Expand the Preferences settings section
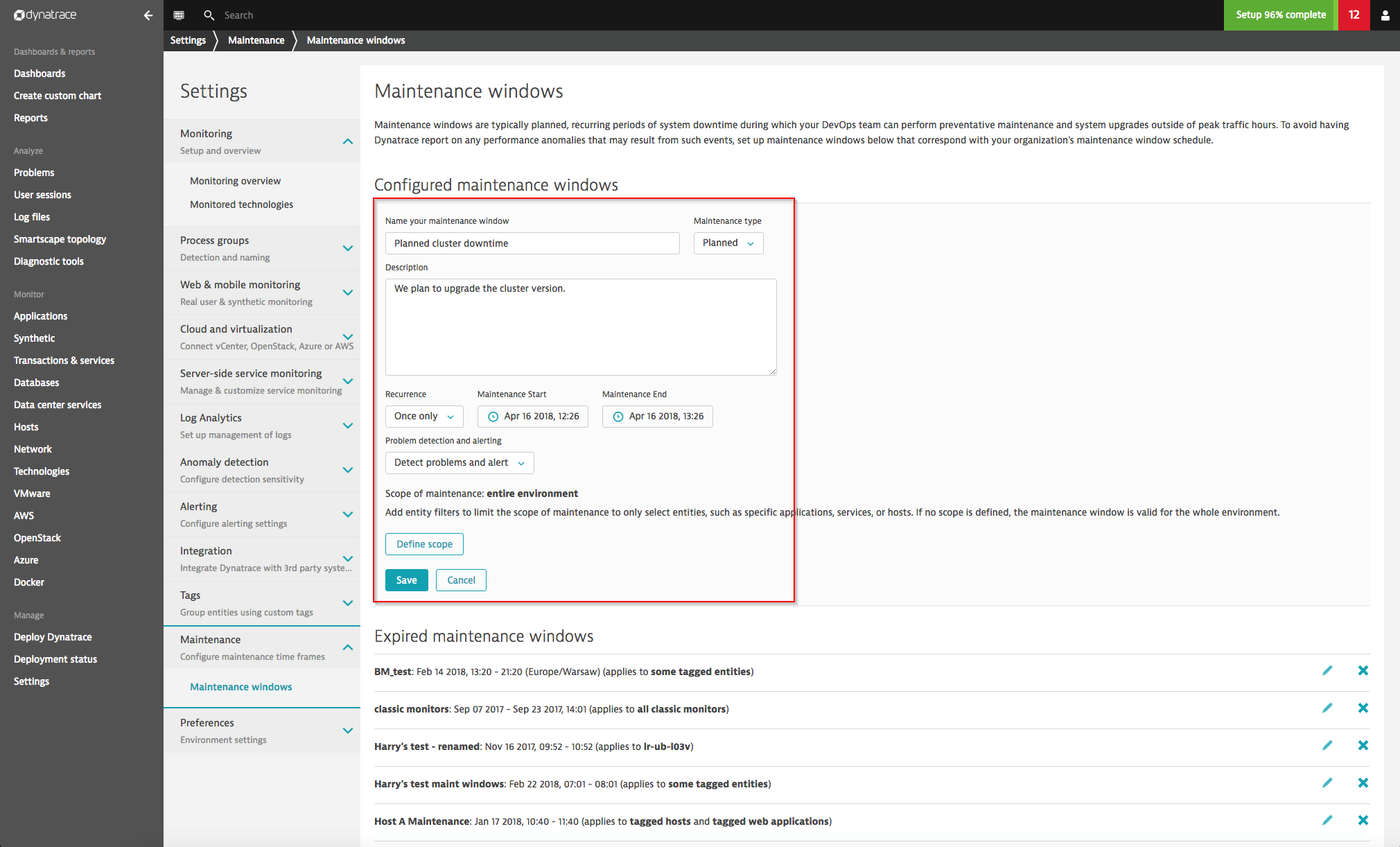 point(348,731)
